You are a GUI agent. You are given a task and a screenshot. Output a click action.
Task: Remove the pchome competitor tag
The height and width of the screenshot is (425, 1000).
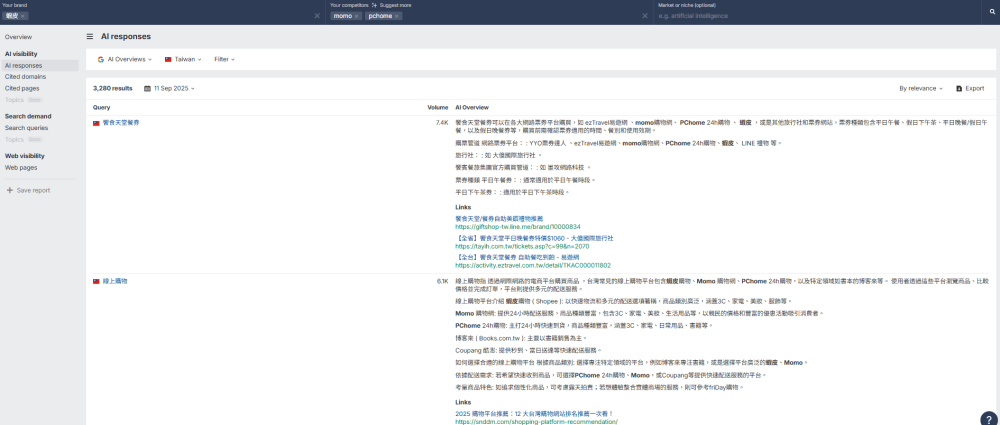(396, 16)
